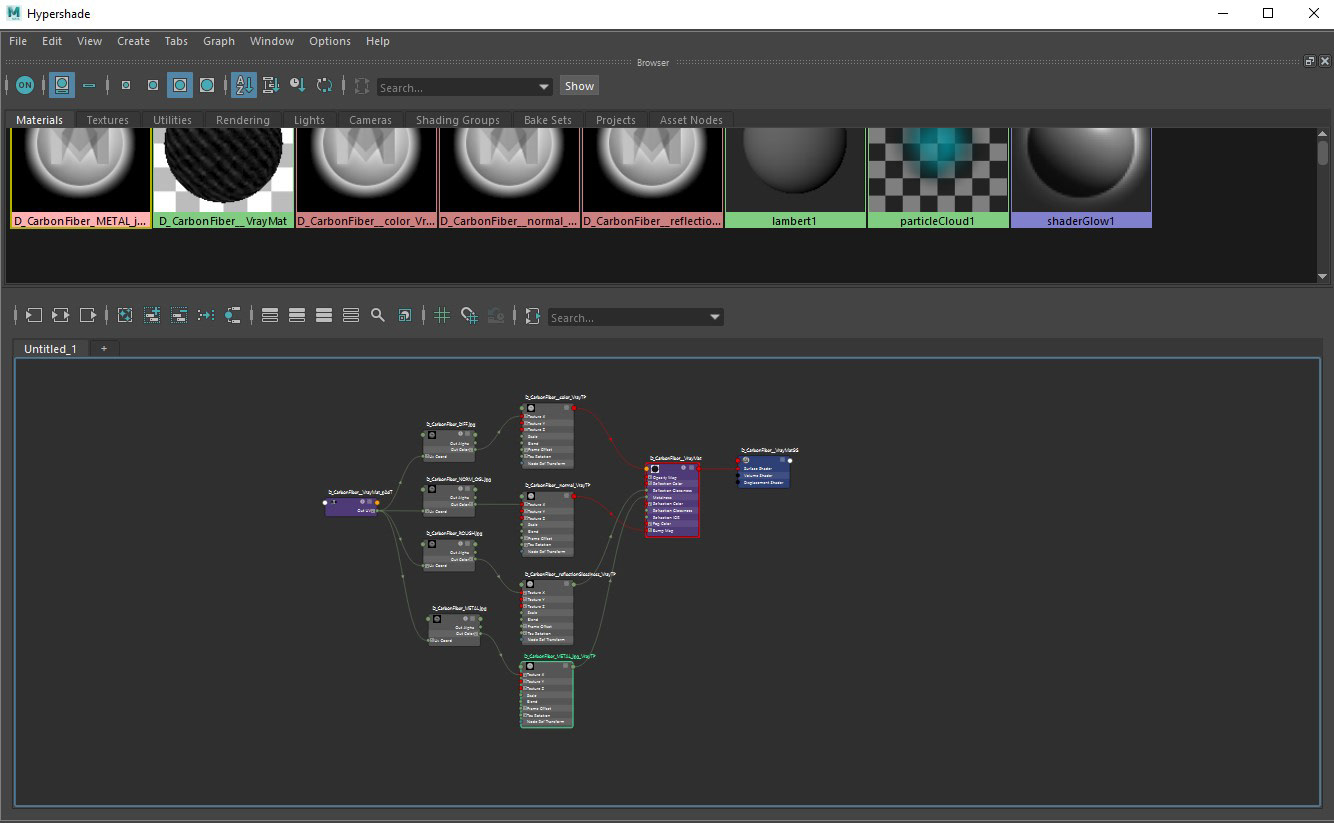Set browser swatches to medium size

click(x=152, y=86)
